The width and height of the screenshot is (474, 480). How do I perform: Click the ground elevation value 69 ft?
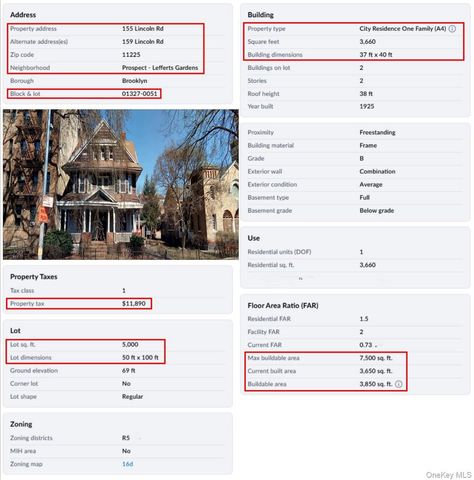point(129,370)
